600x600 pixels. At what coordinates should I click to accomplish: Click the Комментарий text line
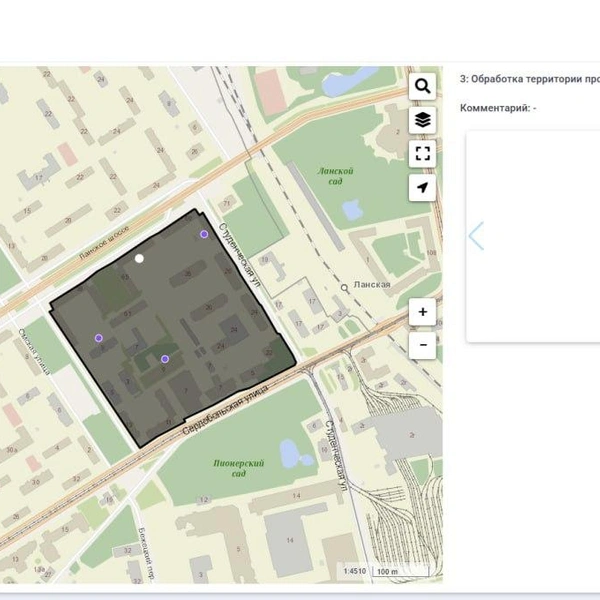point(498,108)
